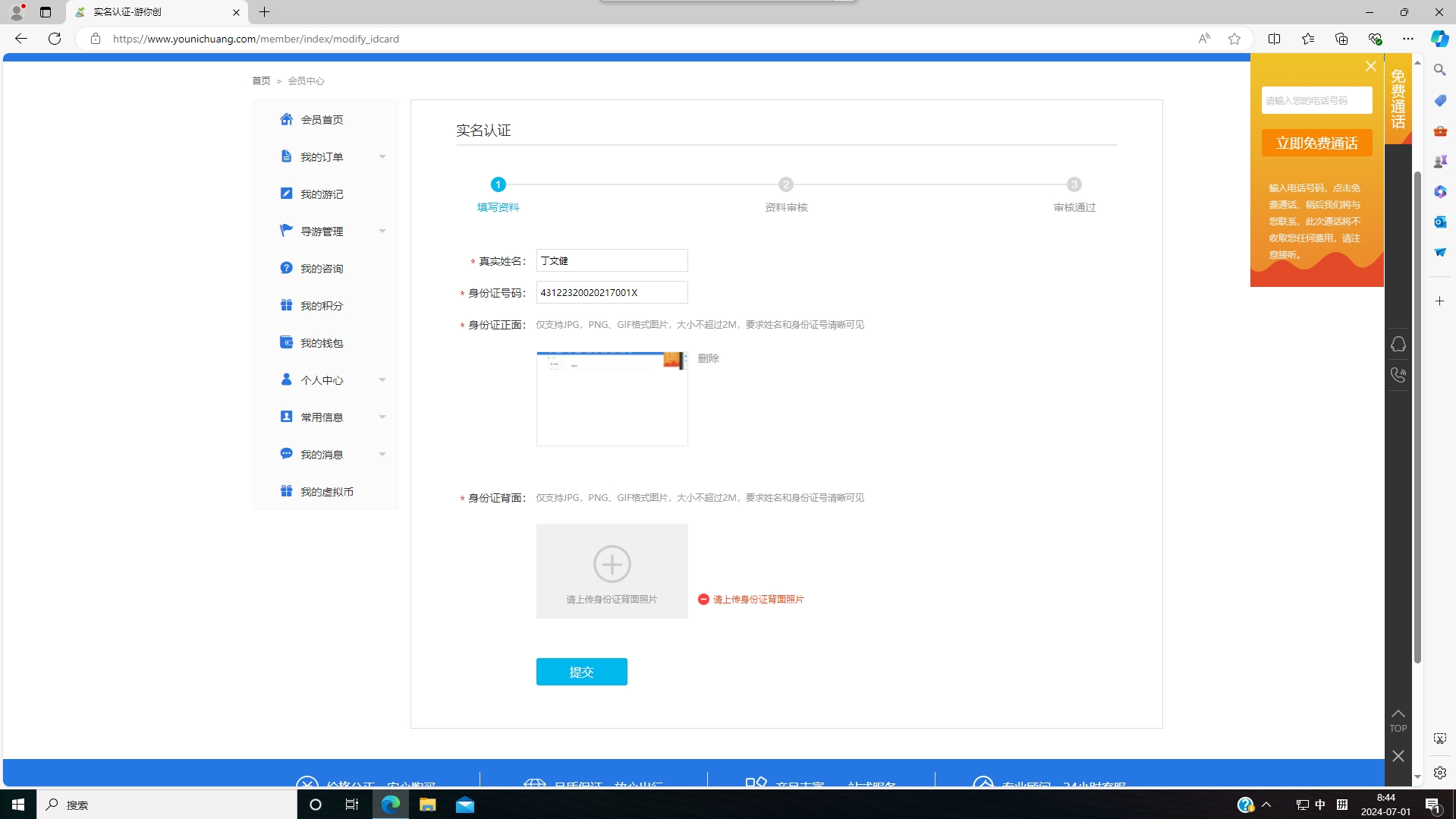Screen dimensions: 1456x819
Task: Click the blue 提交 submit button
Action: [581, 672]
